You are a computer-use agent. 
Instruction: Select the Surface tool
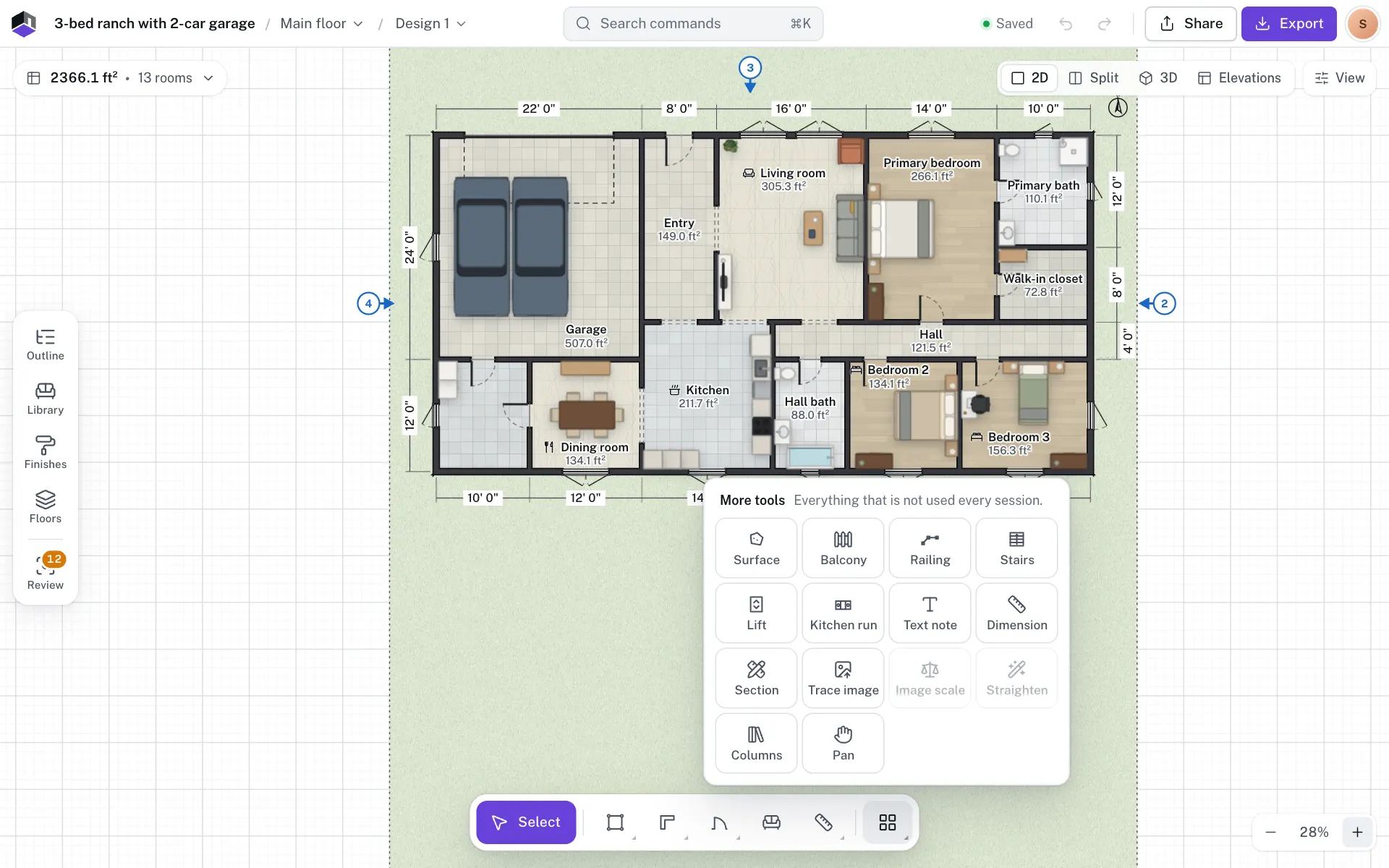(756, 548)
